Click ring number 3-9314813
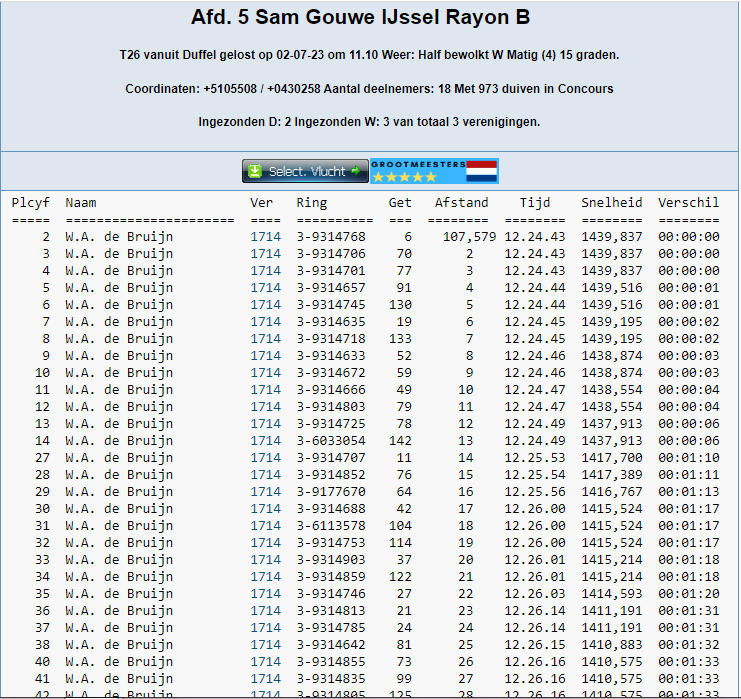 pyautogui.click(x=331, y=611)
